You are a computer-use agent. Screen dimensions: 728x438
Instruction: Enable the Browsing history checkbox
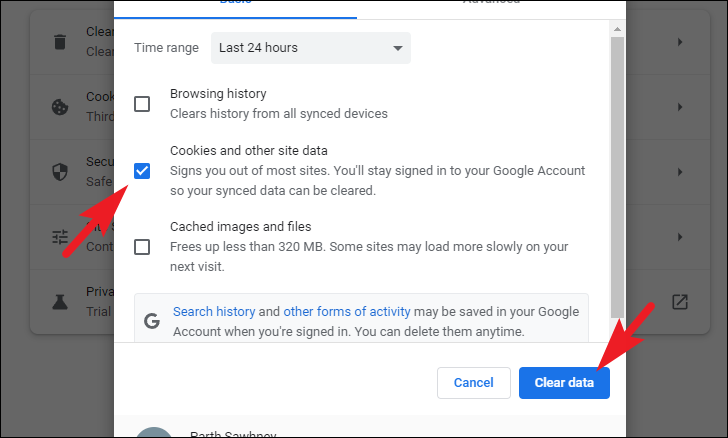click(x=142, y=104)
